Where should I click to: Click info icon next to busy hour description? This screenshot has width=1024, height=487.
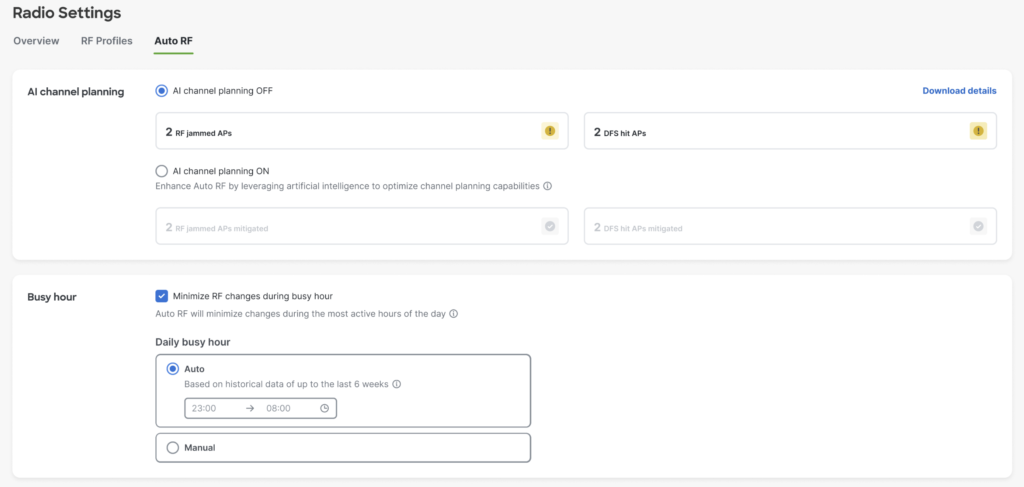coord(453,314)
